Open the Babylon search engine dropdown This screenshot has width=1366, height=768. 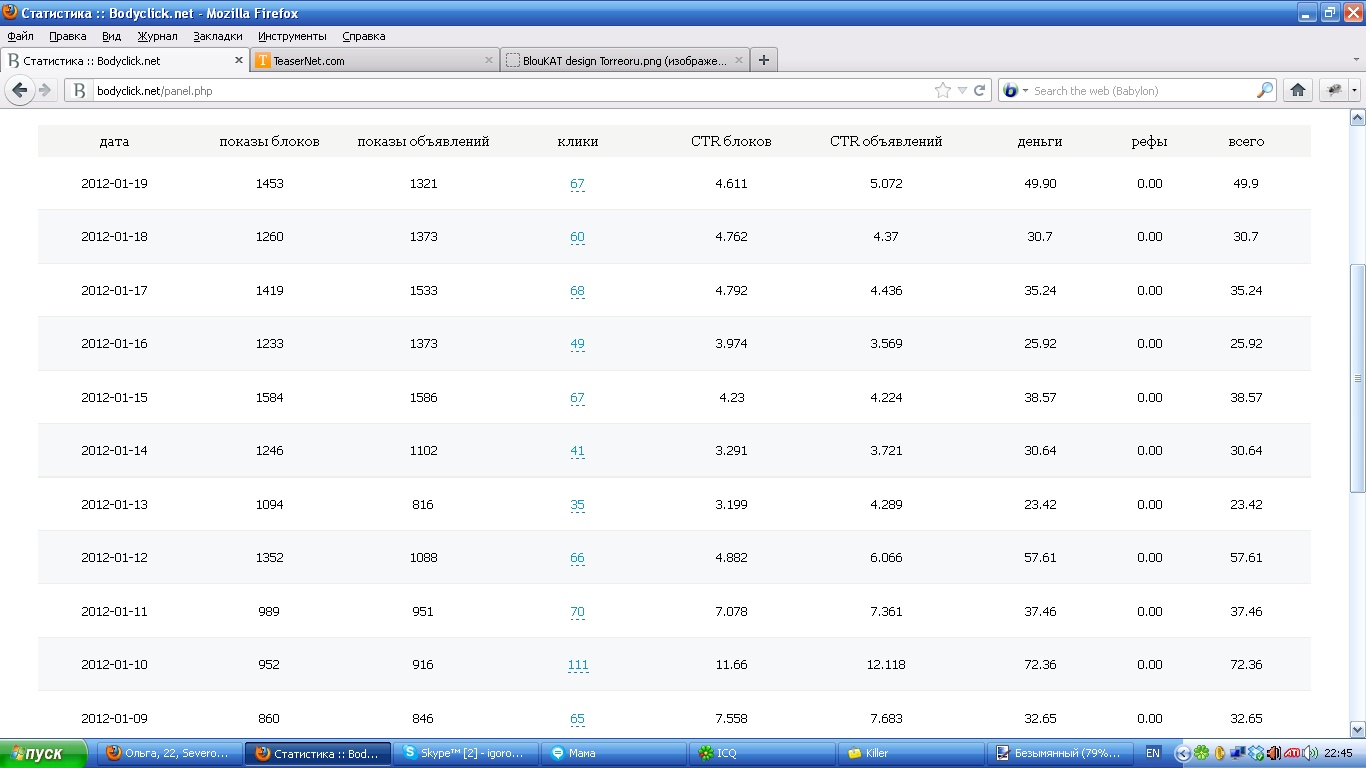coord(1016,90)
